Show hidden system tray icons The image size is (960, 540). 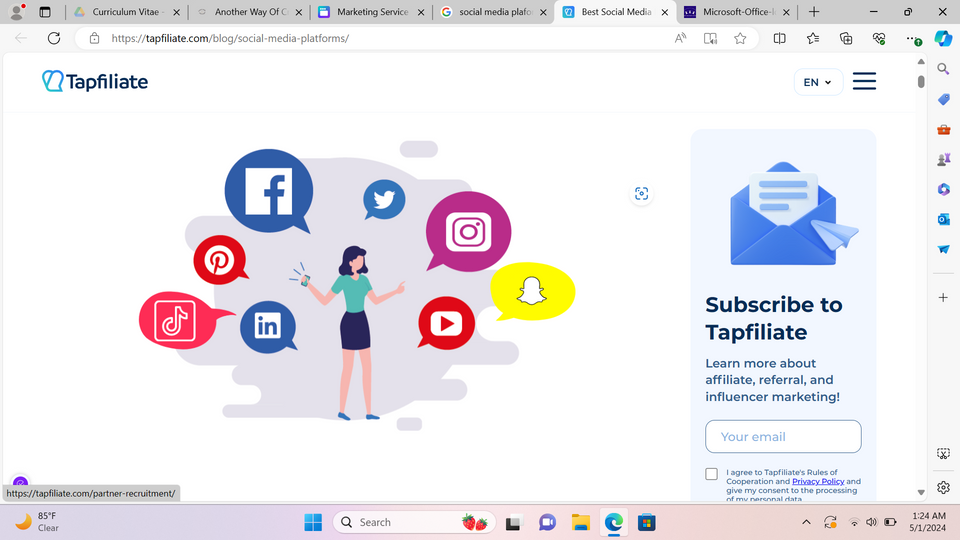point(806,522)
